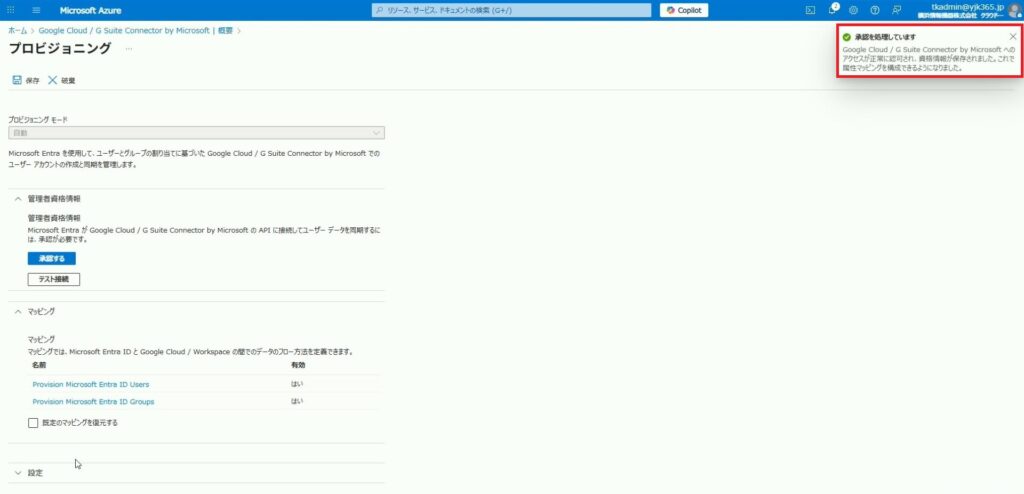Click the 破棄 discard toolbar button
Image resolution: width=1024 pixels, height=494 pixels.
click(x=62, y=80)
